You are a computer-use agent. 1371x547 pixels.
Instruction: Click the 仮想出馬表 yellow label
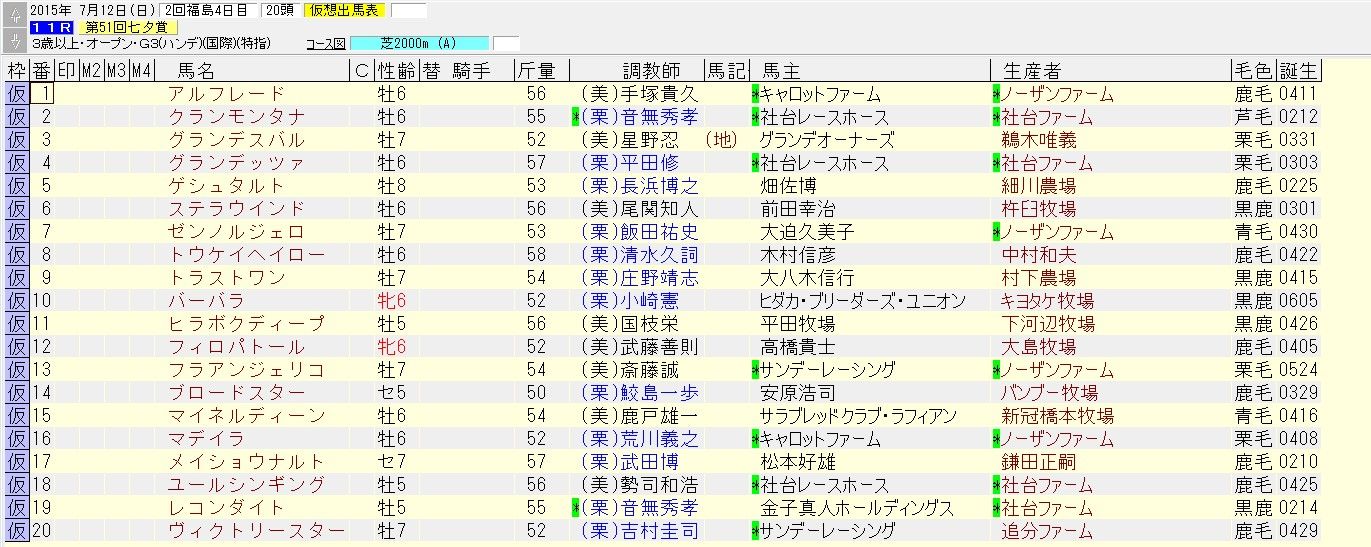(345, 11)
